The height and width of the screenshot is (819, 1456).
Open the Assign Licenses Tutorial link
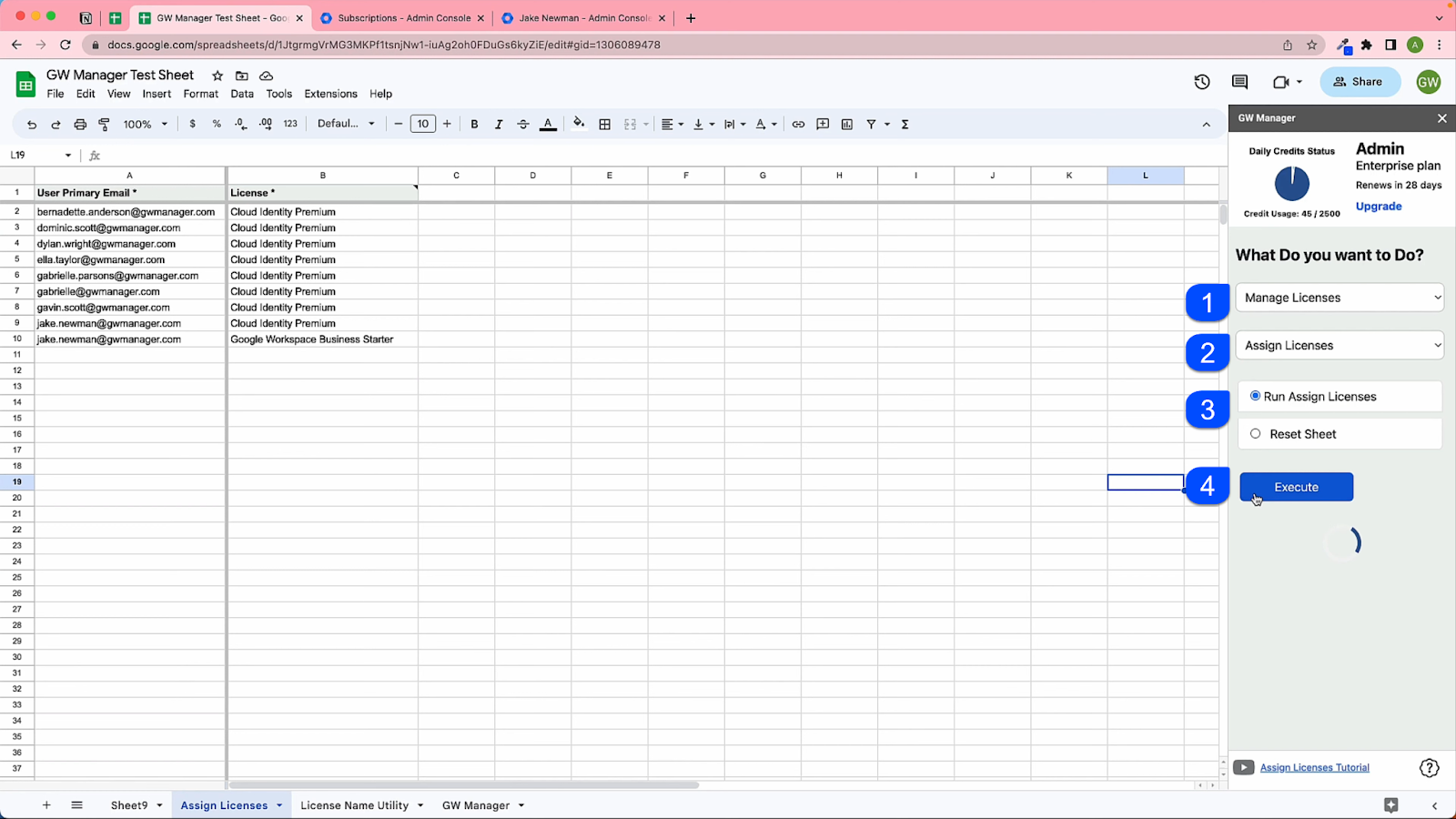pos(1314,768)
